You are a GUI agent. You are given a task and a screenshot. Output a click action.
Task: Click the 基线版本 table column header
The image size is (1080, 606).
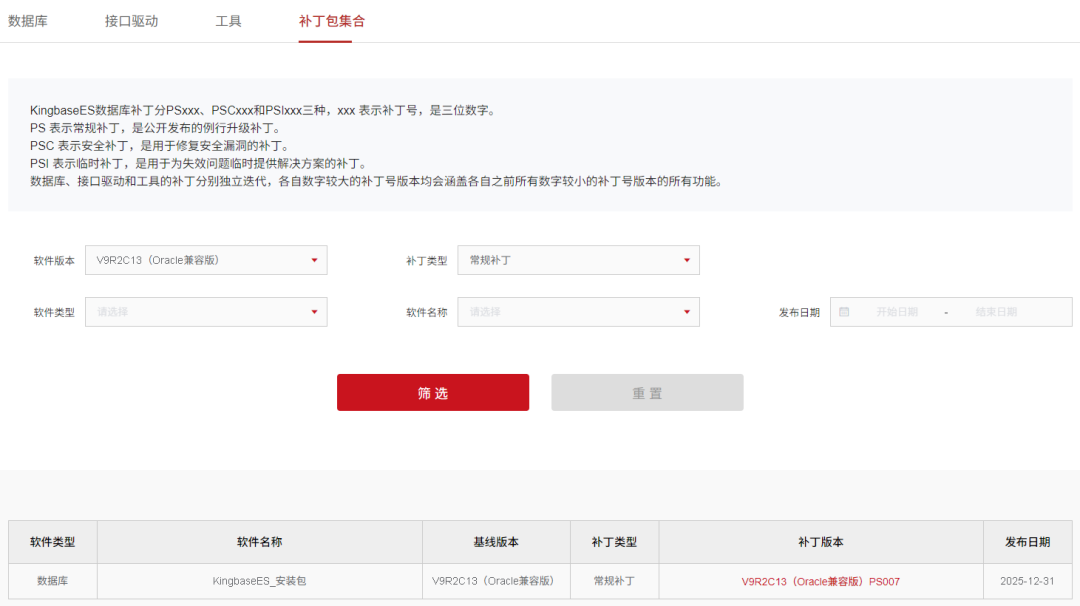click(x=496, y=542)
